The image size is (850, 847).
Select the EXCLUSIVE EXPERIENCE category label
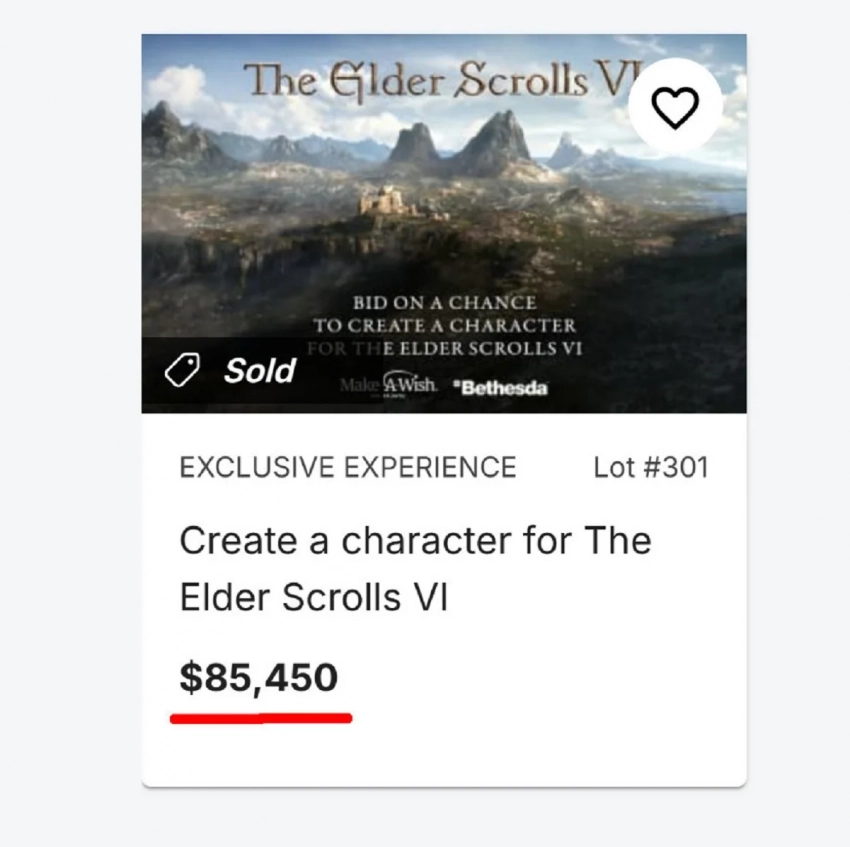click(x=347, y=467)
